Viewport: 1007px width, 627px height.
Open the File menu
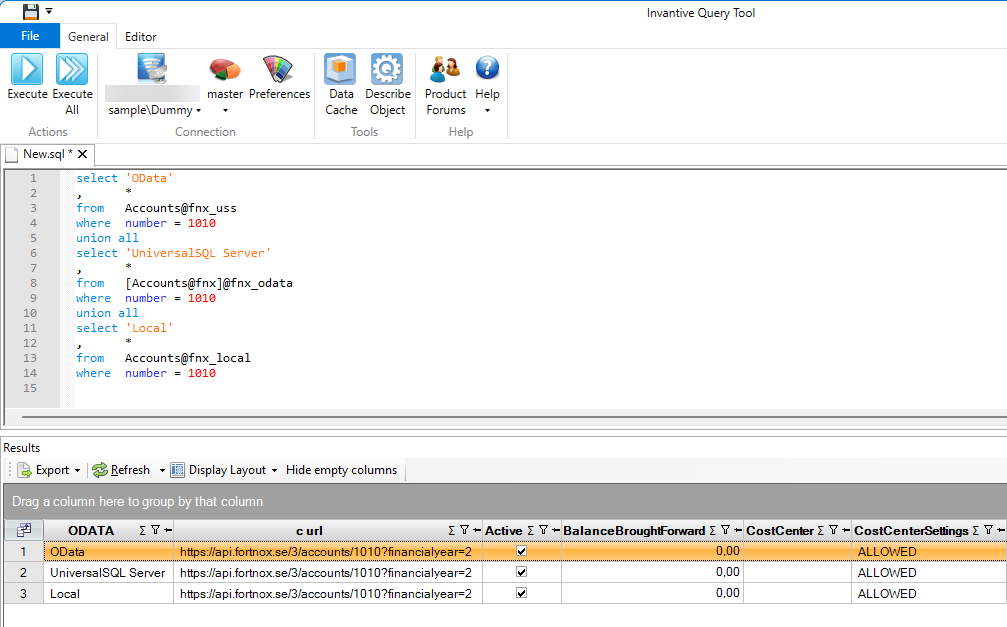click(x=30, y=36)
